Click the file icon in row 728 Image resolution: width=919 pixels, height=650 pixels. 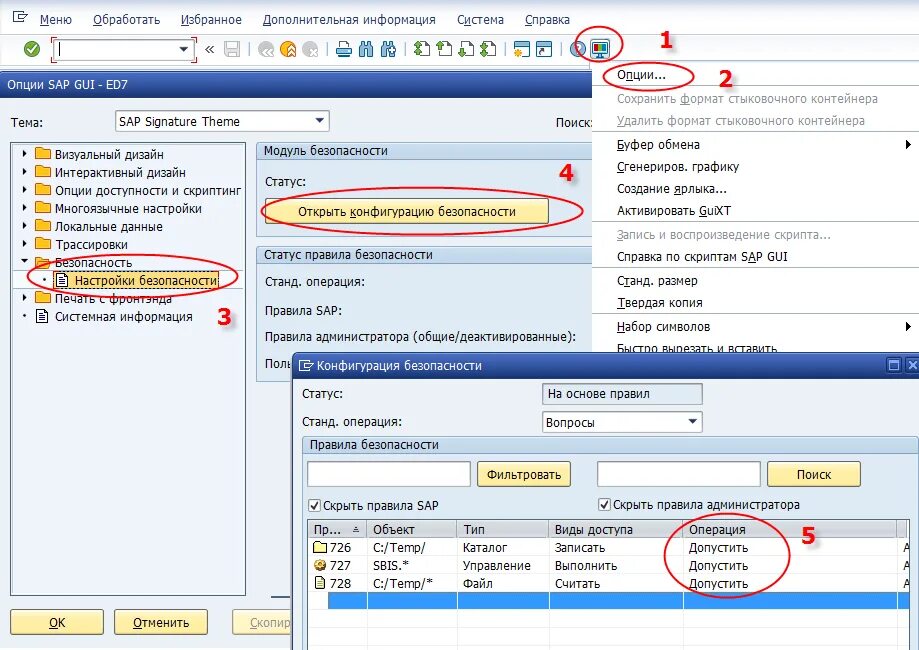pyautogui.click(x=320, y=583)
